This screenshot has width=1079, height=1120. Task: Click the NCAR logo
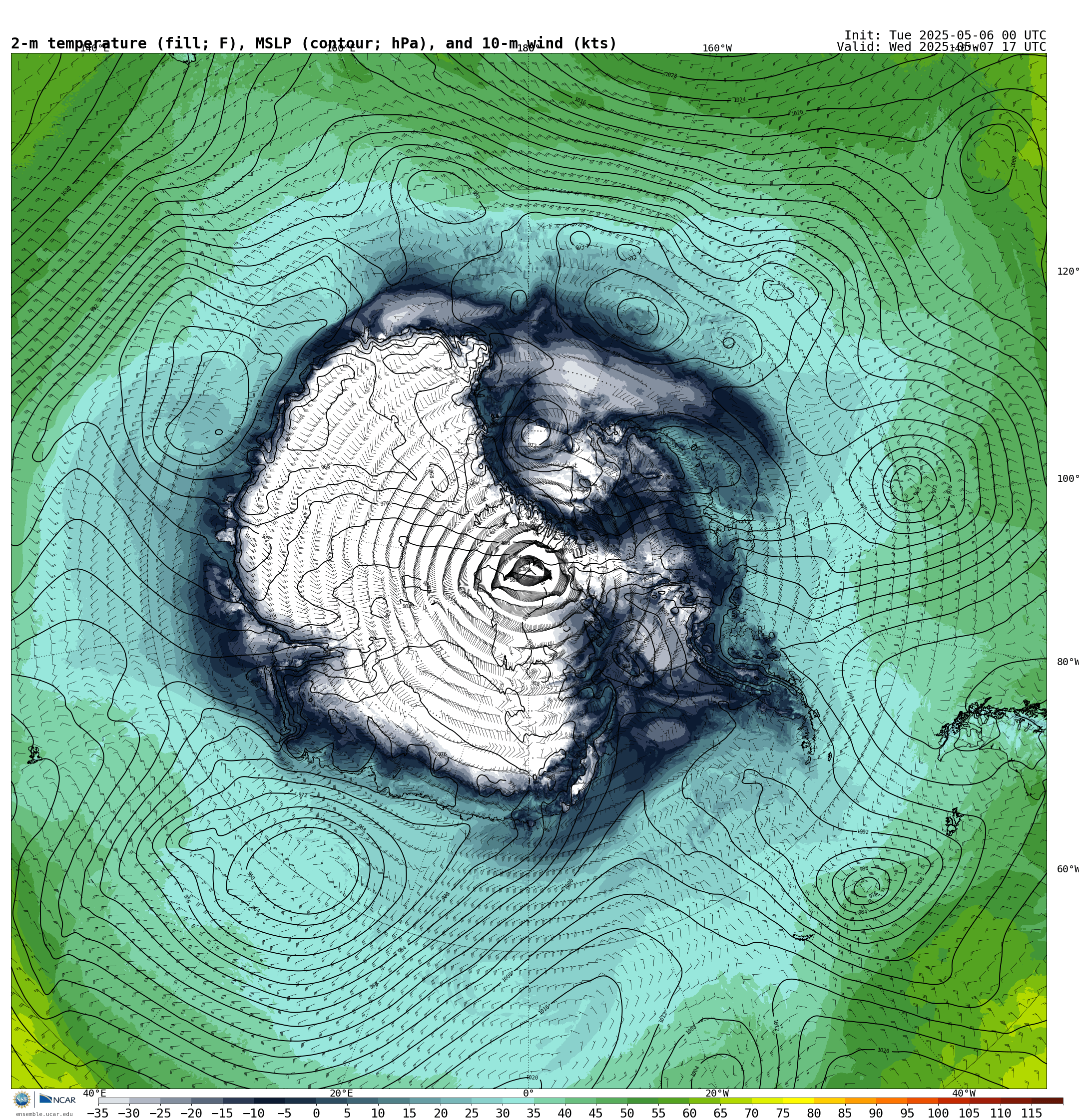click(58, 1099)
